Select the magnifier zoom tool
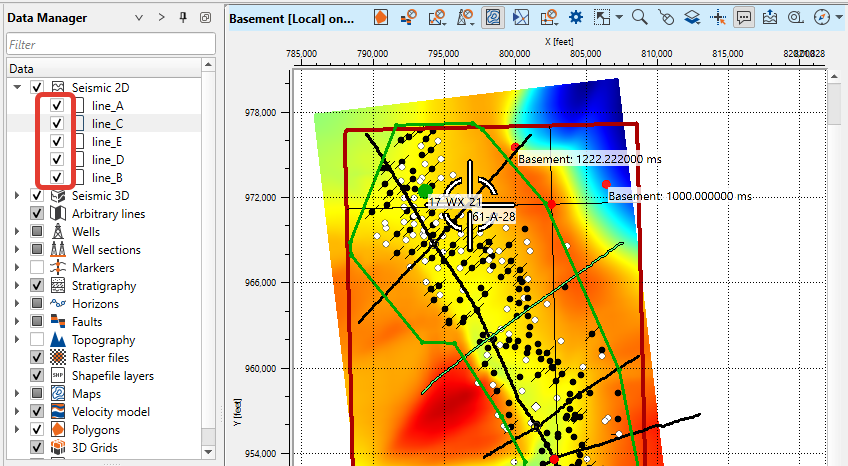 point(640,18)
